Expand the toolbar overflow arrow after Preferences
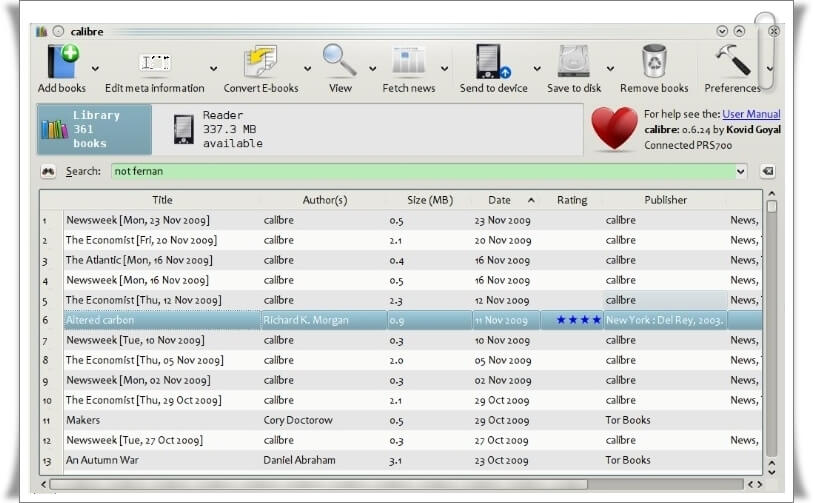 tap(770, 68)
